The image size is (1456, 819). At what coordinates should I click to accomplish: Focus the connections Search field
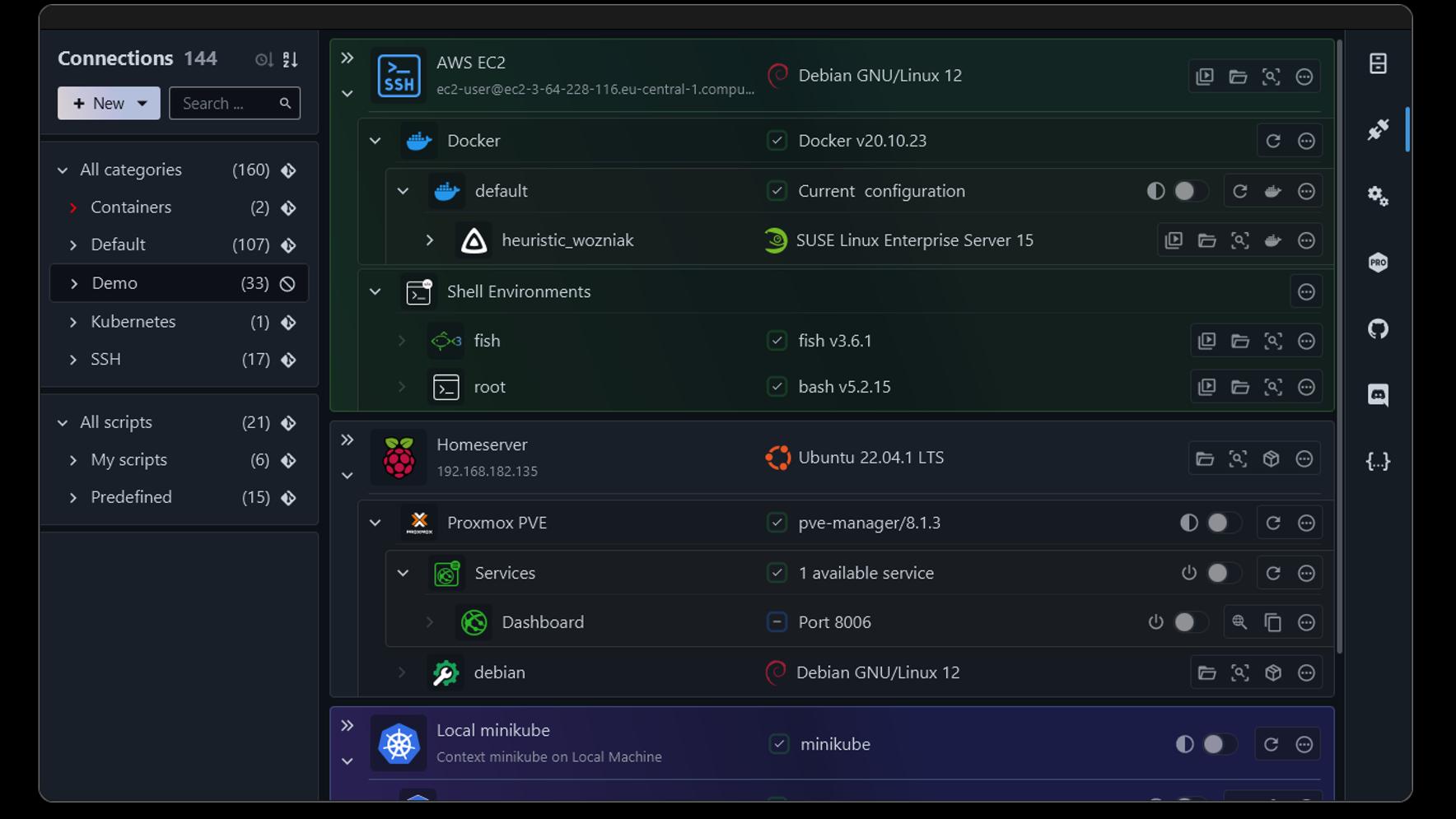click(x=234, y=104)
